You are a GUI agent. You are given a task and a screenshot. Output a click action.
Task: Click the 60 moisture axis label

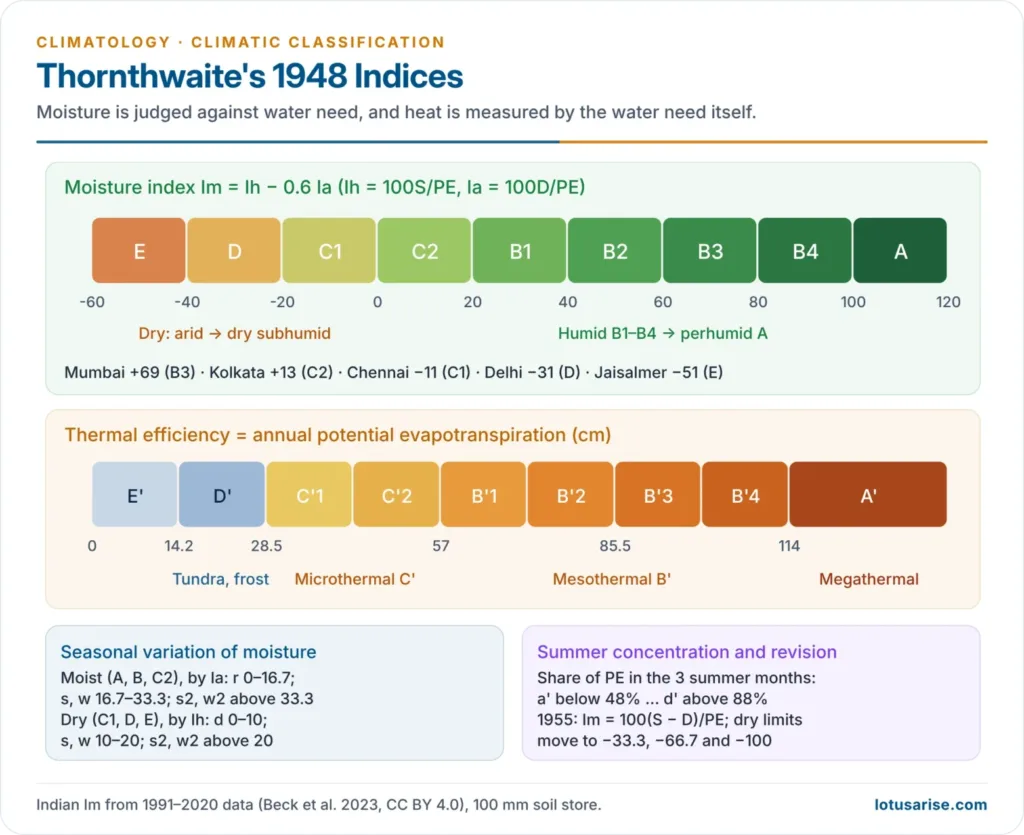point(663,302)
